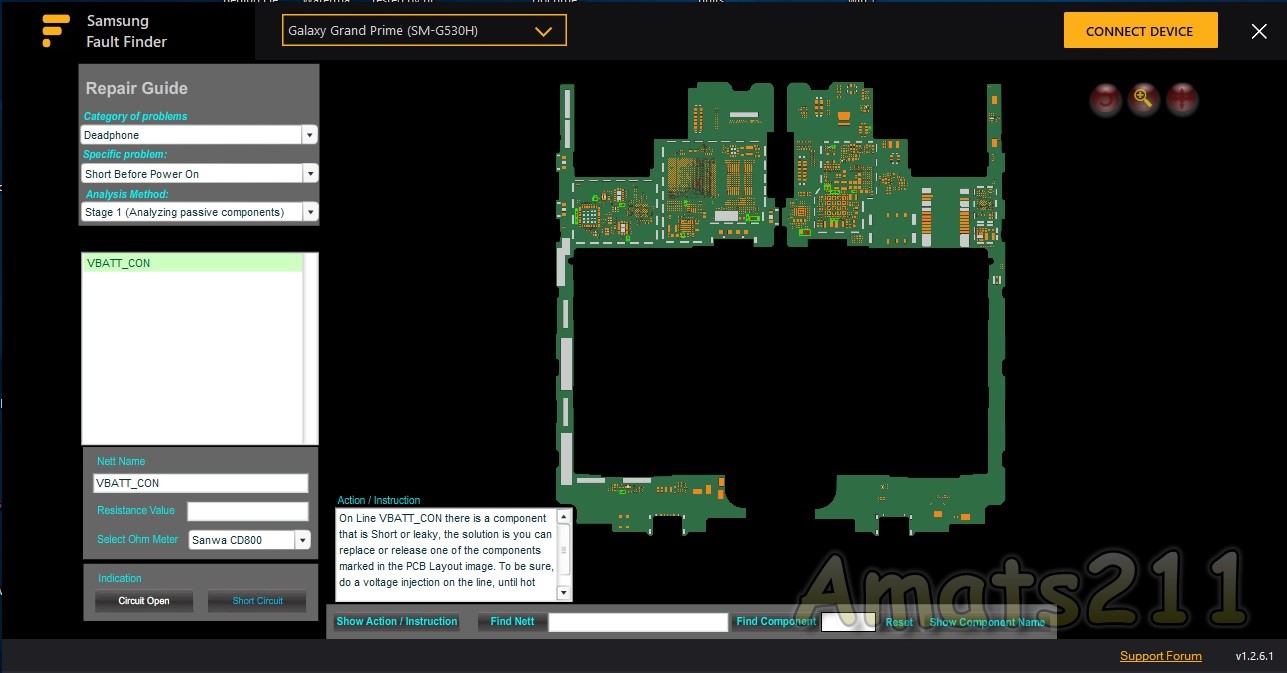
Task: Click the Samsung Fault Finder logo
Action: pyautogui.click(x=56, y=31)
